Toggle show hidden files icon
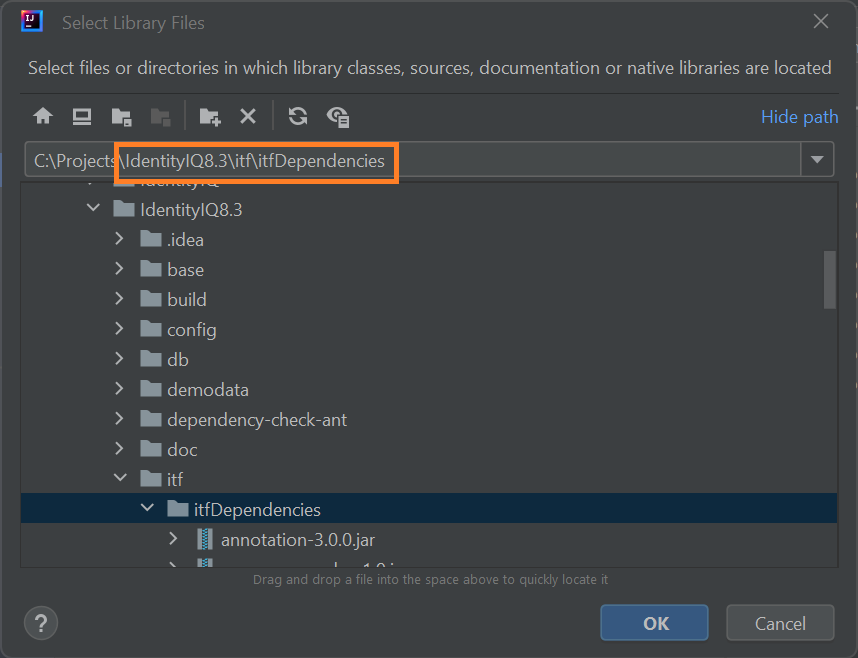Image resolution: width=858 pixels, height=658 pixels. 338,117
